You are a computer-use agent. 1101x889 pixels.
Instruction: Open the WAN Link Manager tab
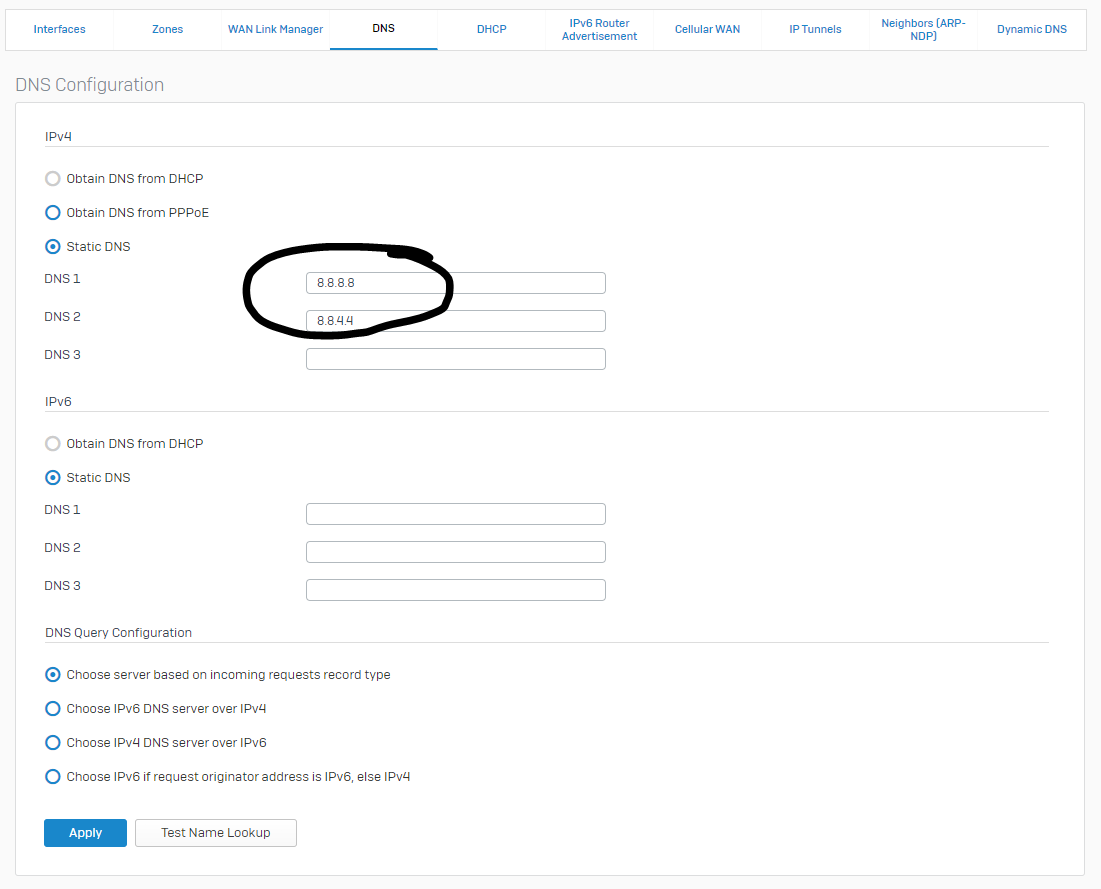pyautogui.click(x=275, y=29)
